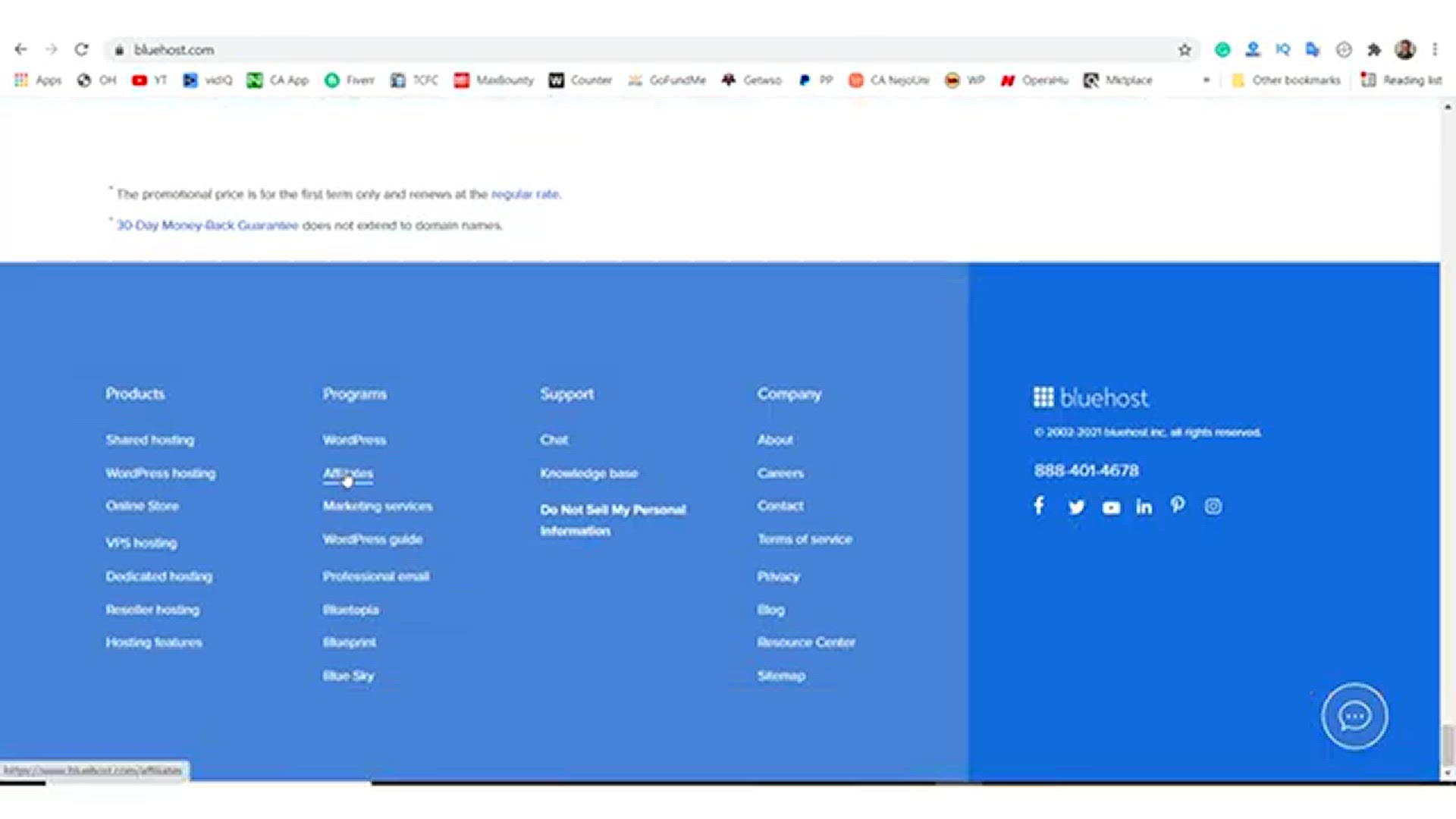
Task: Open the vidIQ bookmark
Action: (208, 80)
